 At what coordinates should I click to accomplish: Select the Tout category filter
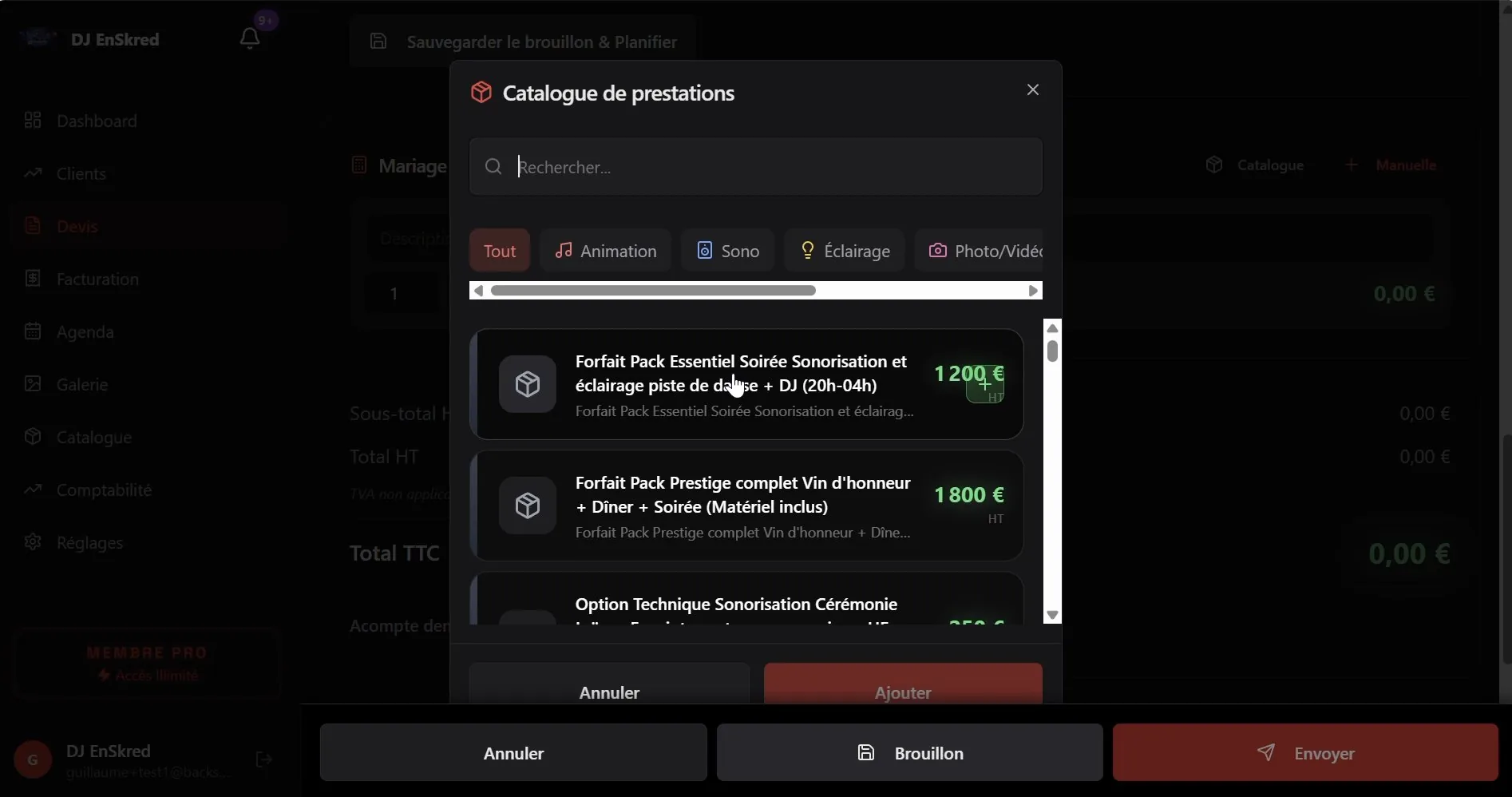pyautogui.click(x=500, y=251)
